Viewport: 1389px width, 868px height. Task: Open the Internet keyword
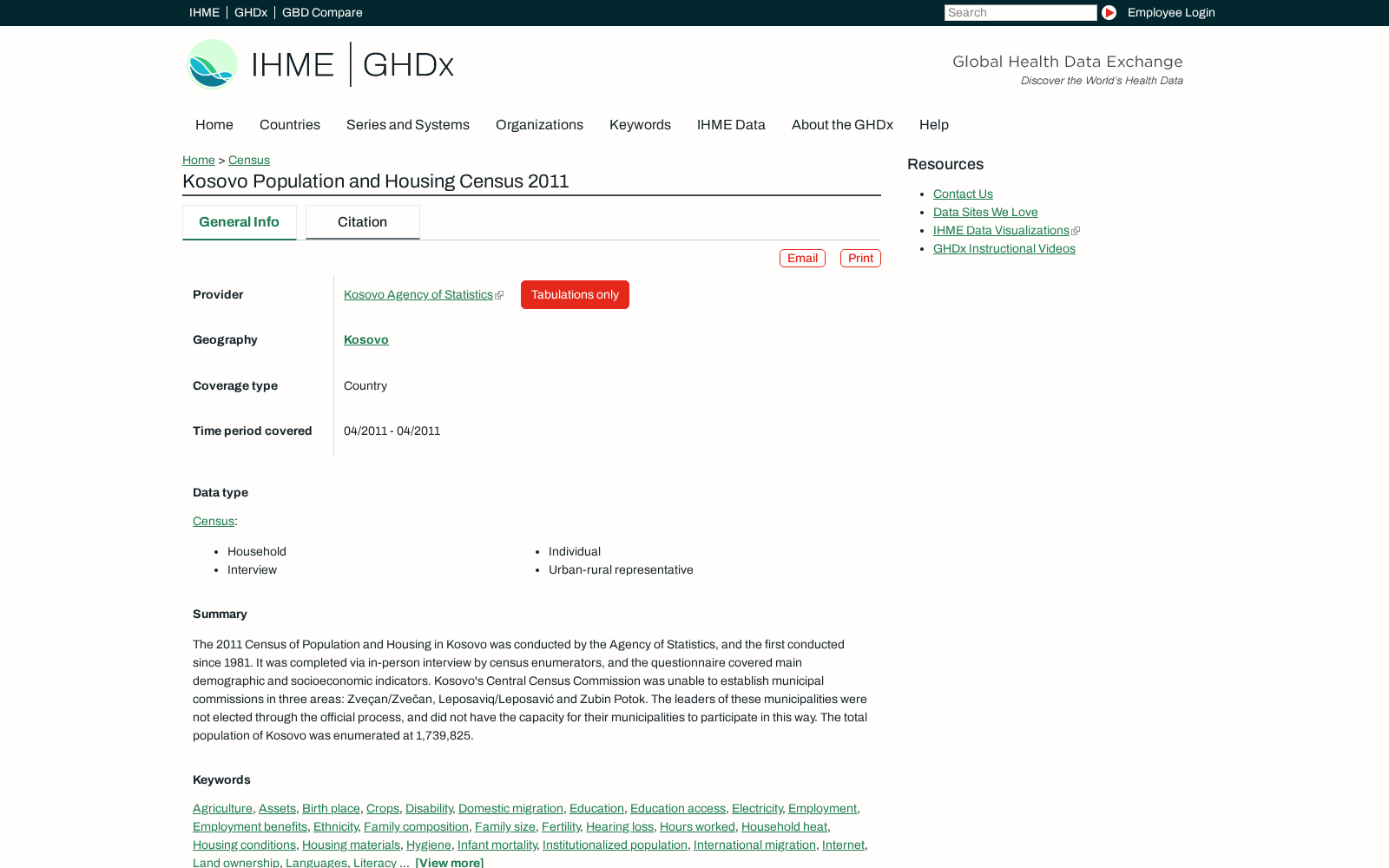(x=843, y=845)
